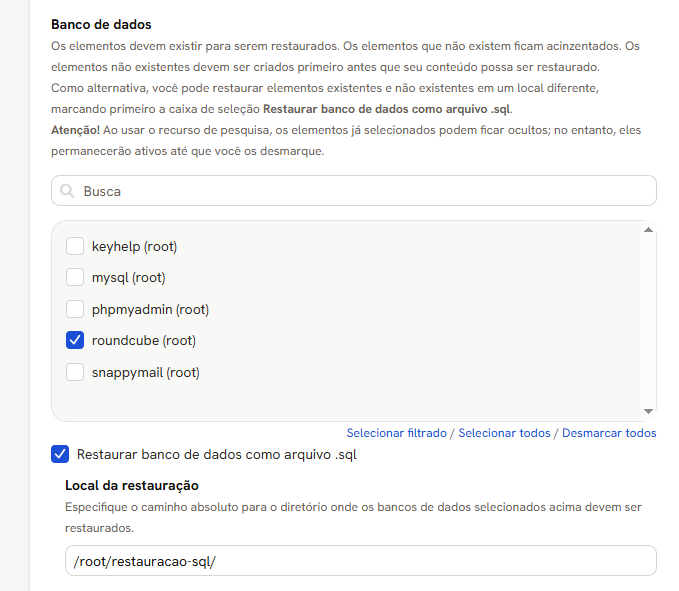
Task: Click the Desmarcar todos link
Action: 609,433
